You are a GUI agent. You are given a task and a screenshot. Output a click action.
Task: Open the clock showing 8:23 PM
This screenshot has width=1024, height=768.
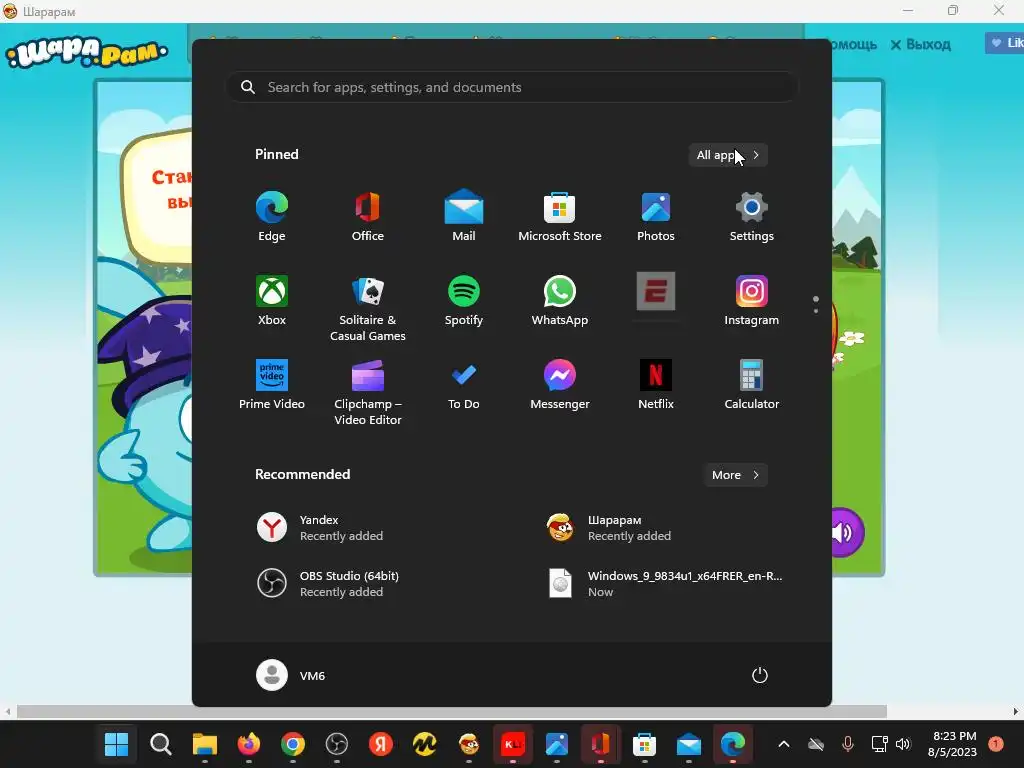[x=953, y=744]
